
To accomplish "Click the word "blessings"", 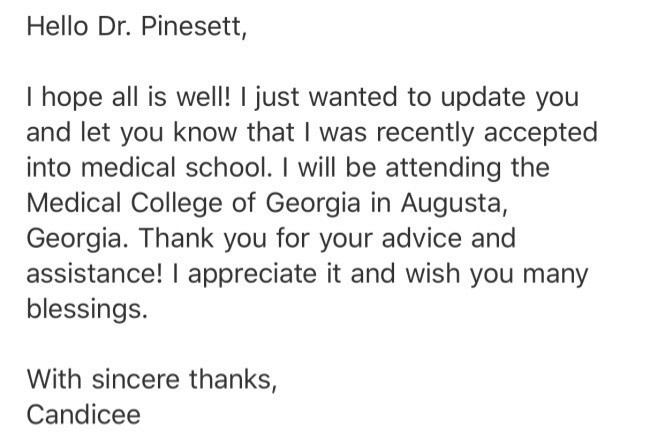I will [86, 309].
